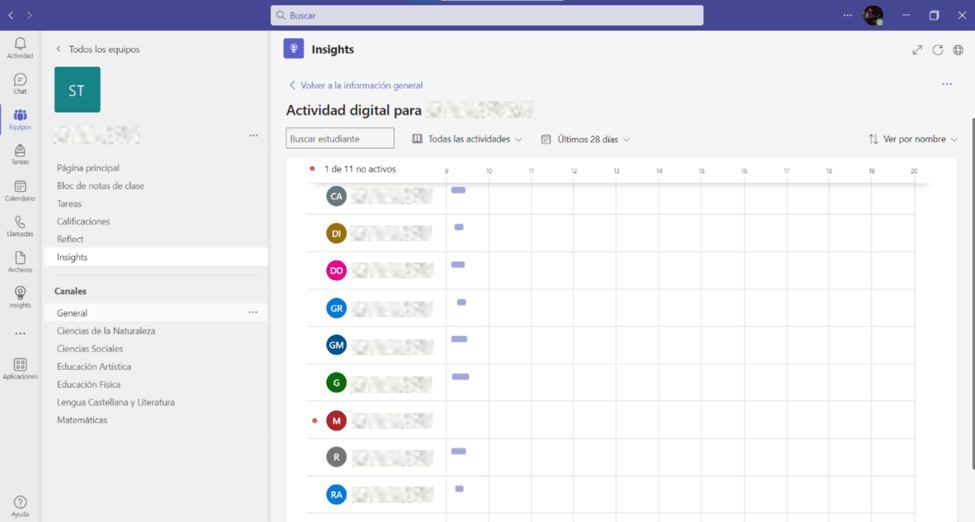Click the expand tab icon beside refresh
Screen dimensions: 975x522
pyautogui.click(x=917, y=50)
